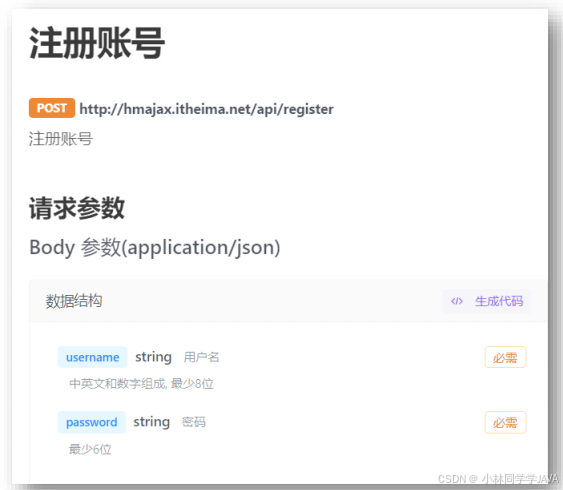Select the register API URL text
Viewport: 563px width, 490px height.
click(206, 109)
